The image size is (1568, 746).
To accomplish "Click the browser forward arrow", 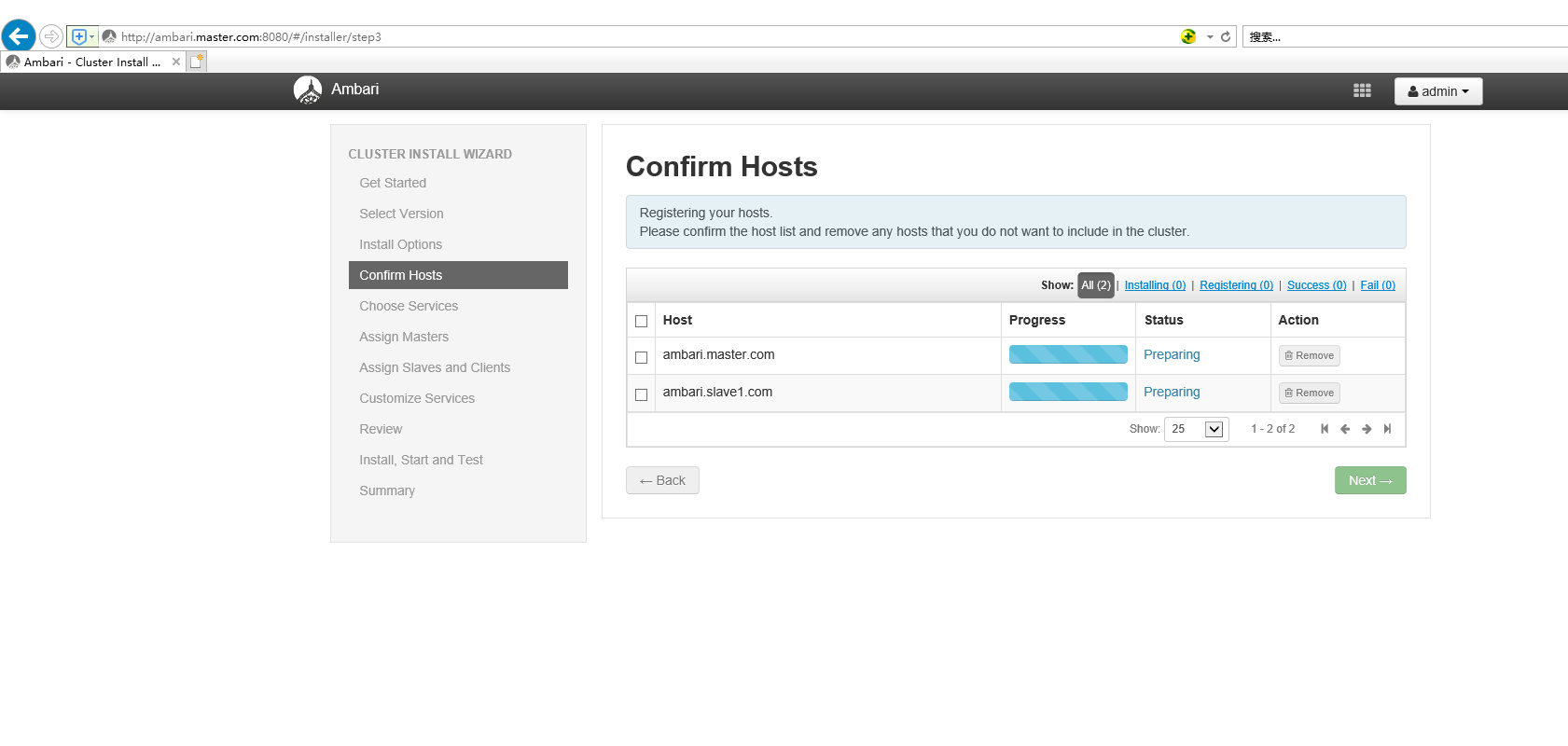I will 51,36.
